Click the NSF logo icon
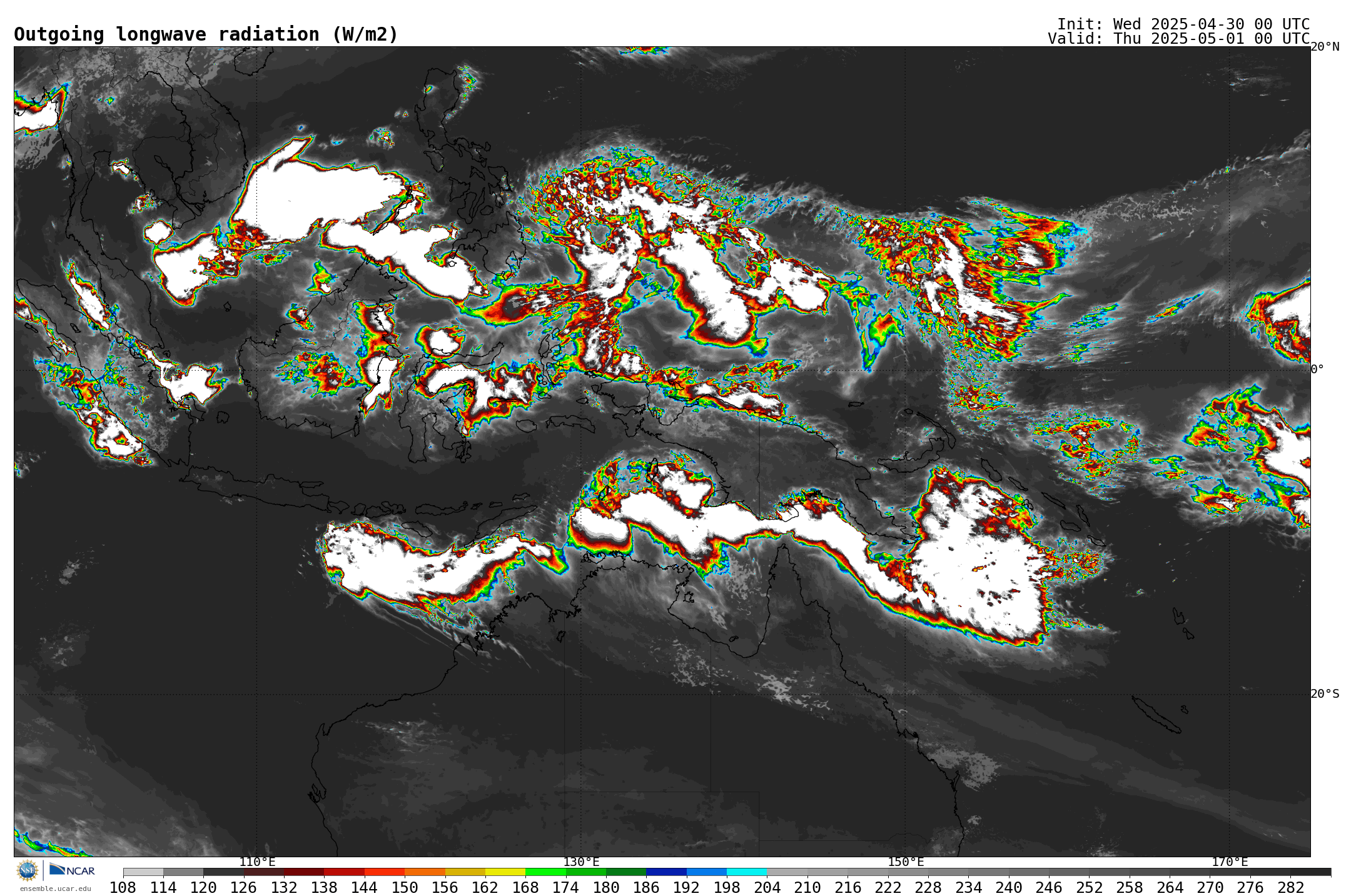1351x896 pixels. pyautogui.click(x=28, y=870)
